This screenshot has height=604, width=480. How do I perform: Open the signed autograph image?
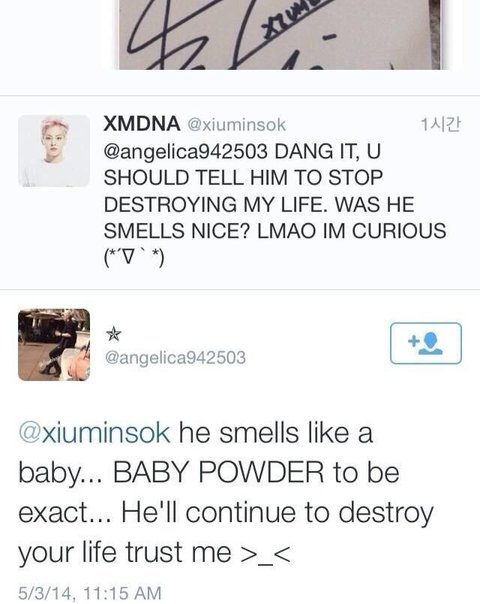pos(279,35)
